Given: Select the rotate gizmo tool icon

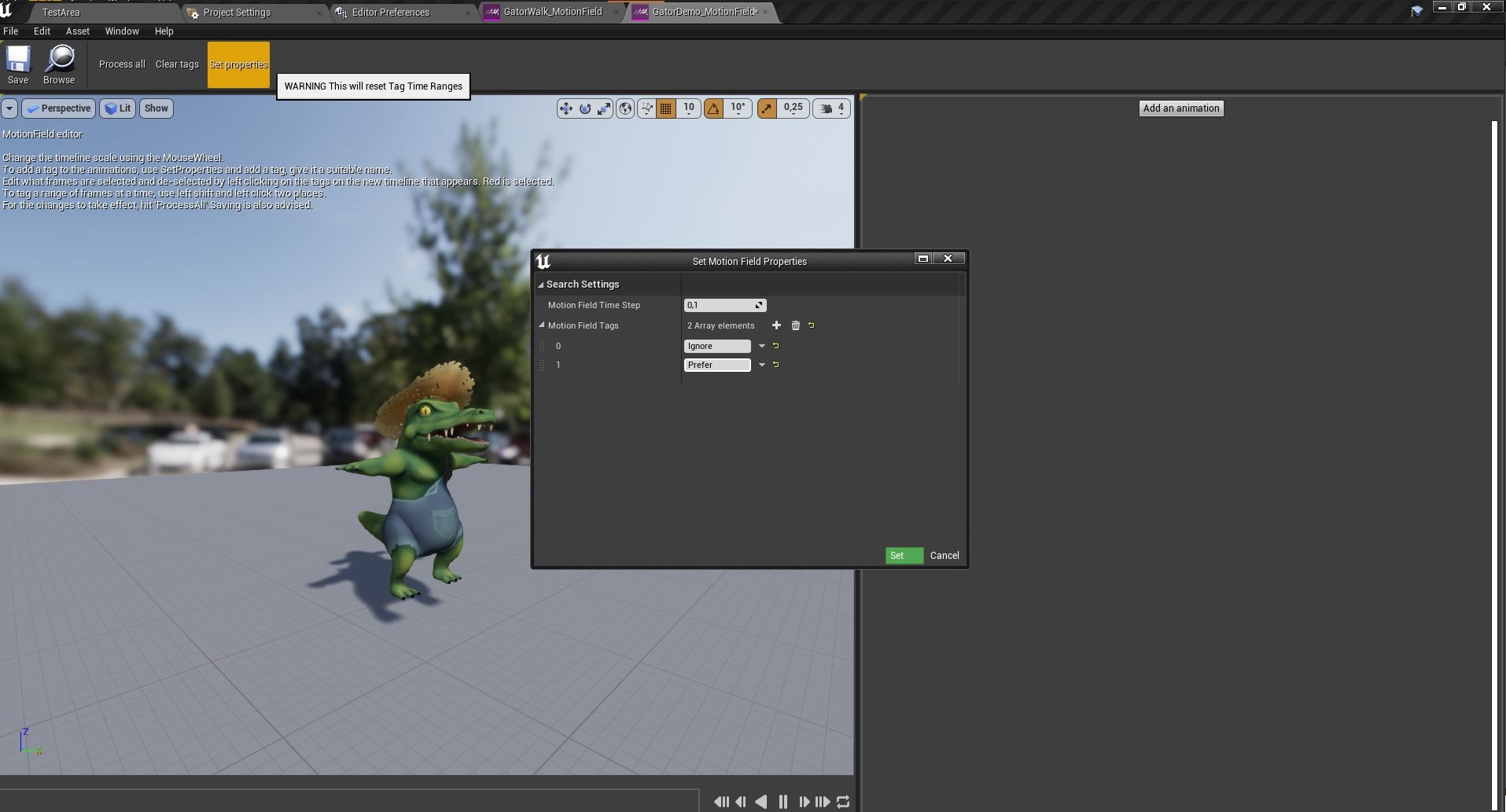Looking at the screenshot, I should pyautogui.click(x=585, y=108).
